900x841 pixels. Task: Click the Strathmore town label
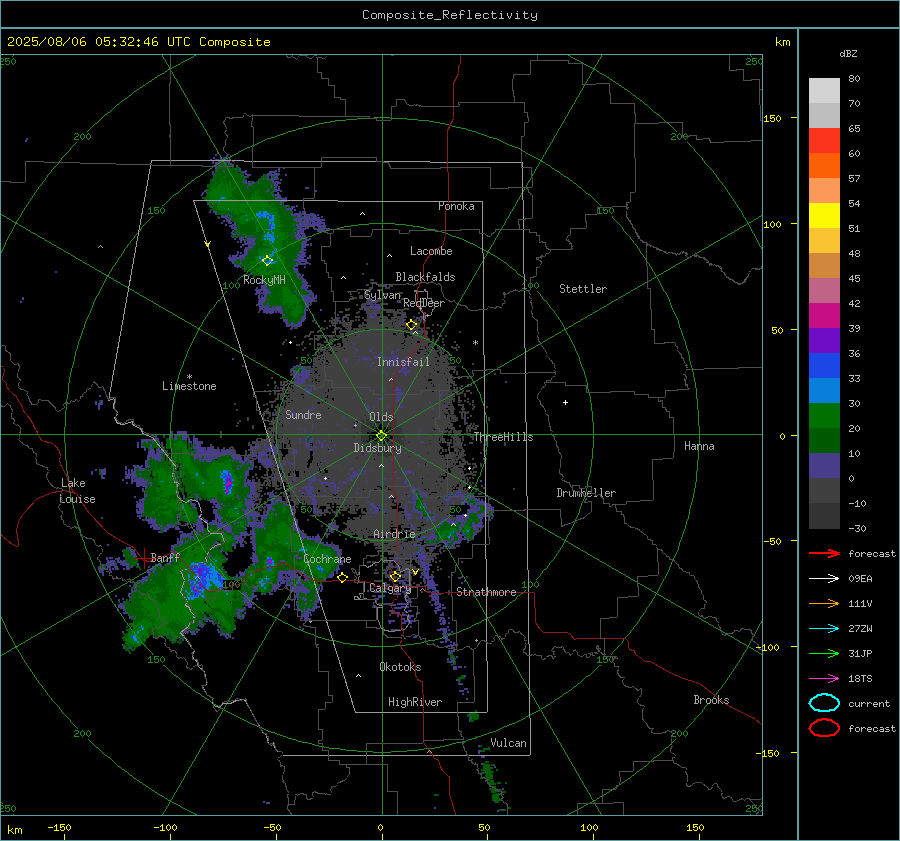(x=486, y=592)
